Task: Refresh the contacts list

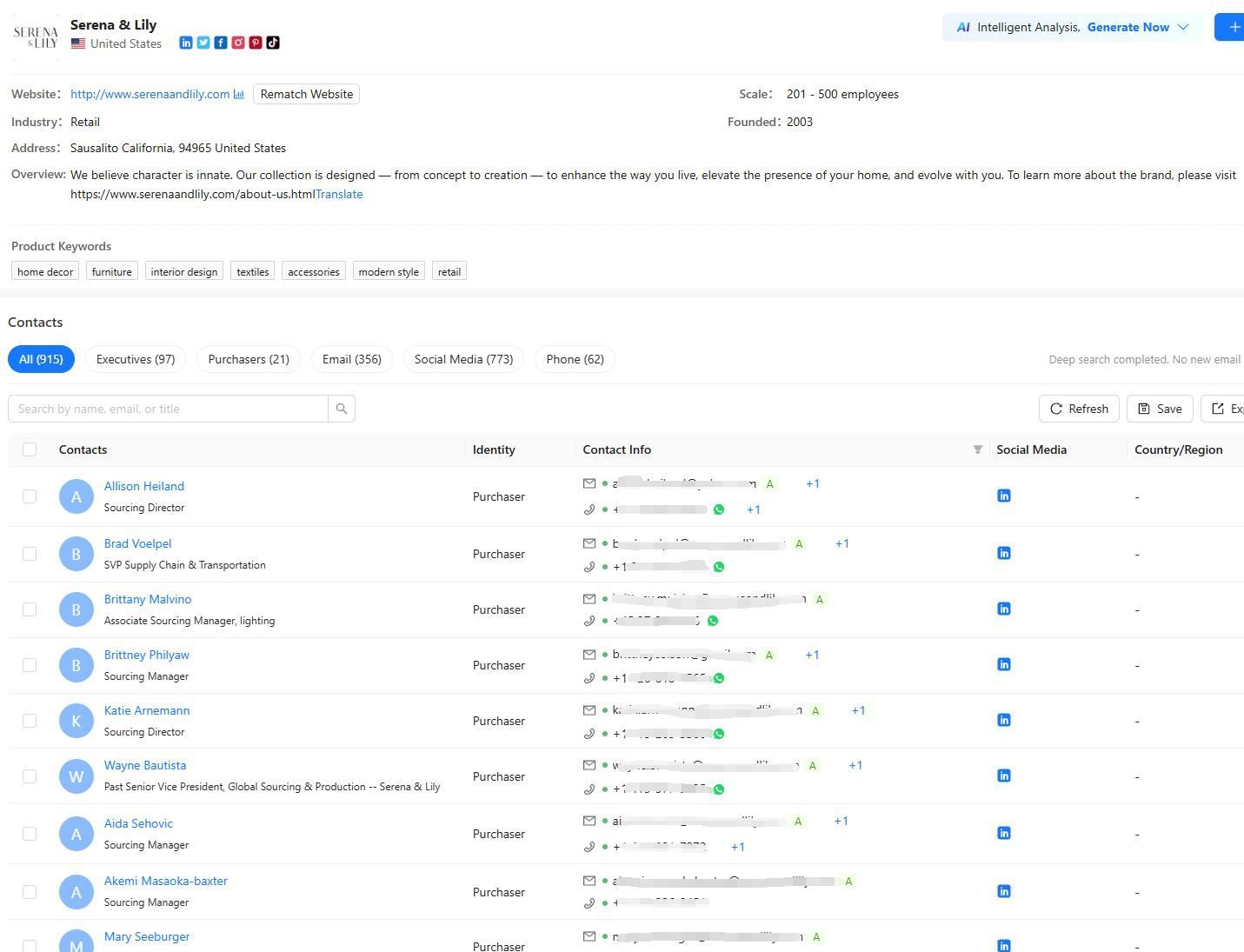Action: [x=1080, y=409]
